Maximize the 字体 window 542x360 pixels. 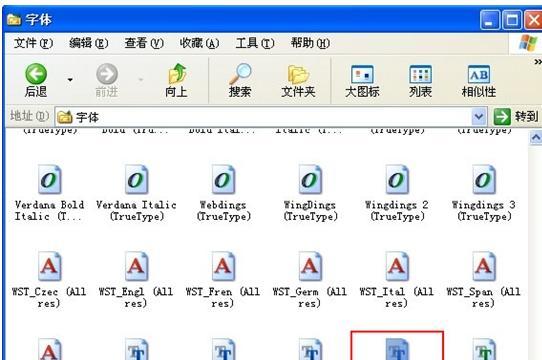coord(512,20)
